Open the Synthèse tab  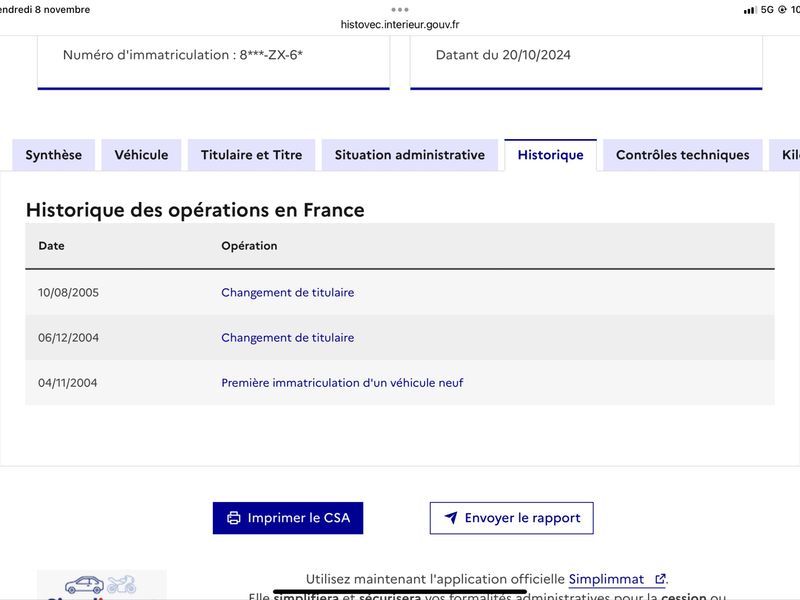[54, 155]
